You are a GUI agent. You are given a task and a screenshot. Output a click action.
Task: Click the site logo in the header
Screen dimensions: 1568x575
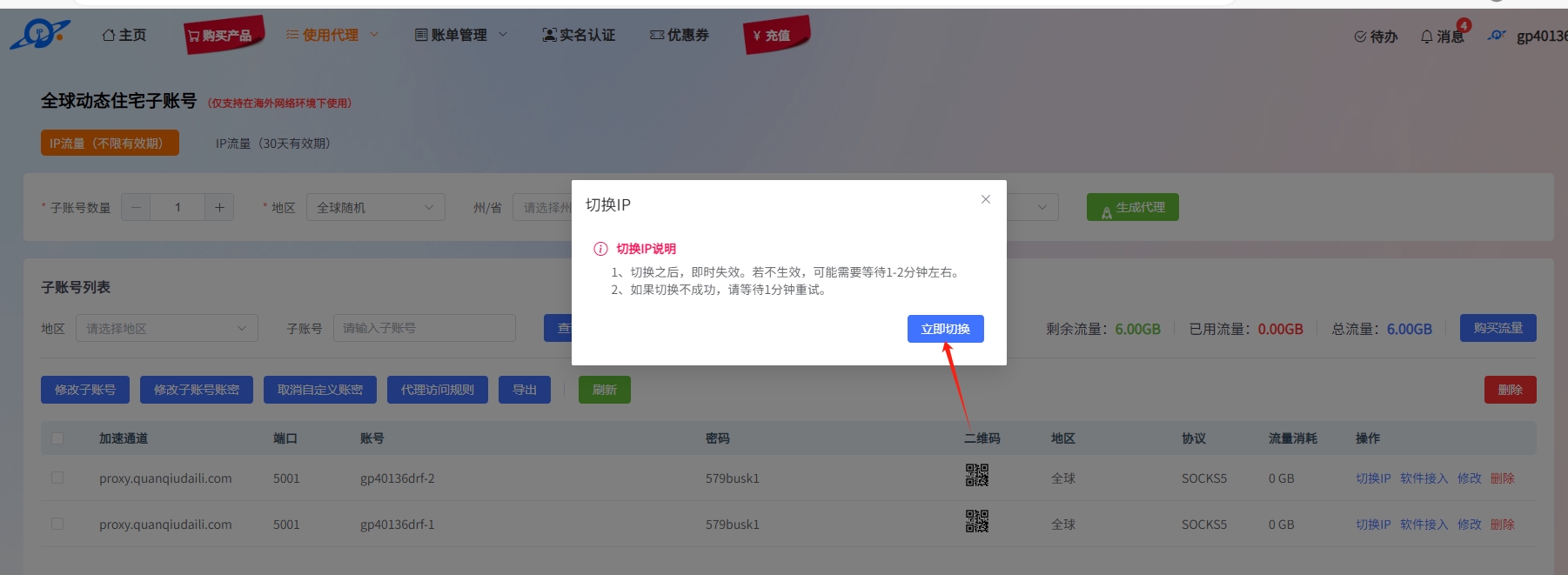point(40,35)
